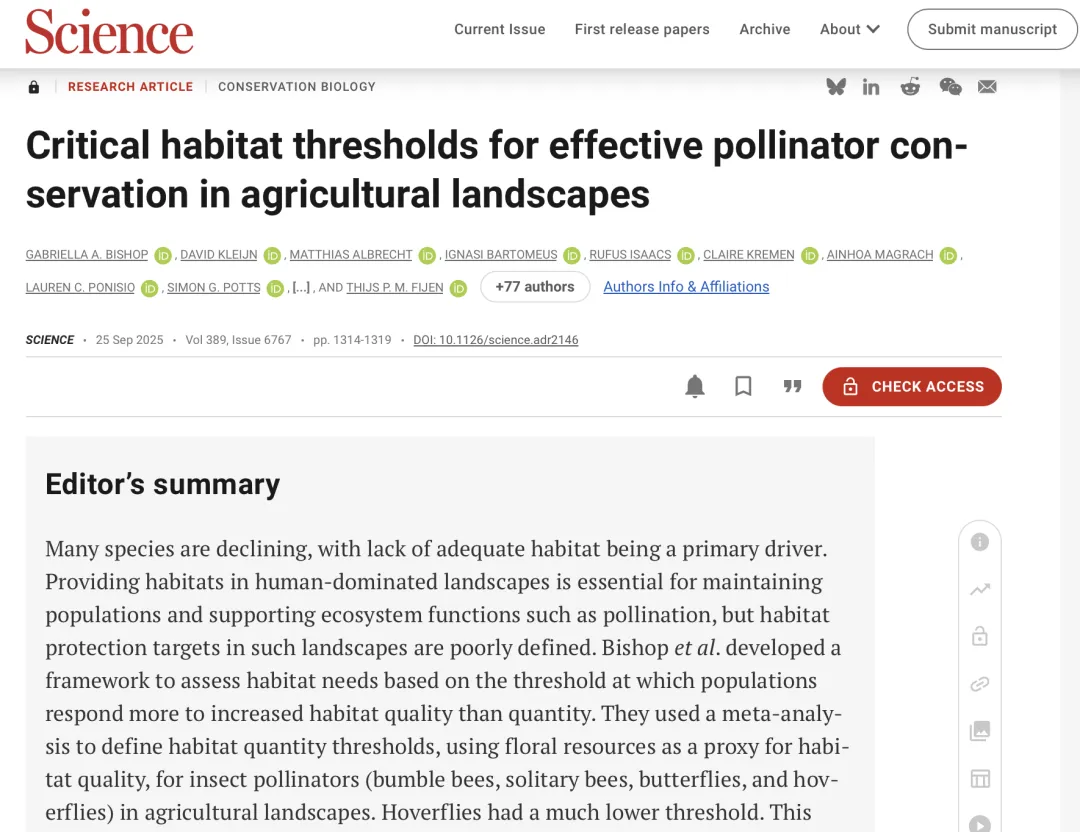Share article on Reddit icon
Screen dimensions: 1080x832
coord(910,87)
